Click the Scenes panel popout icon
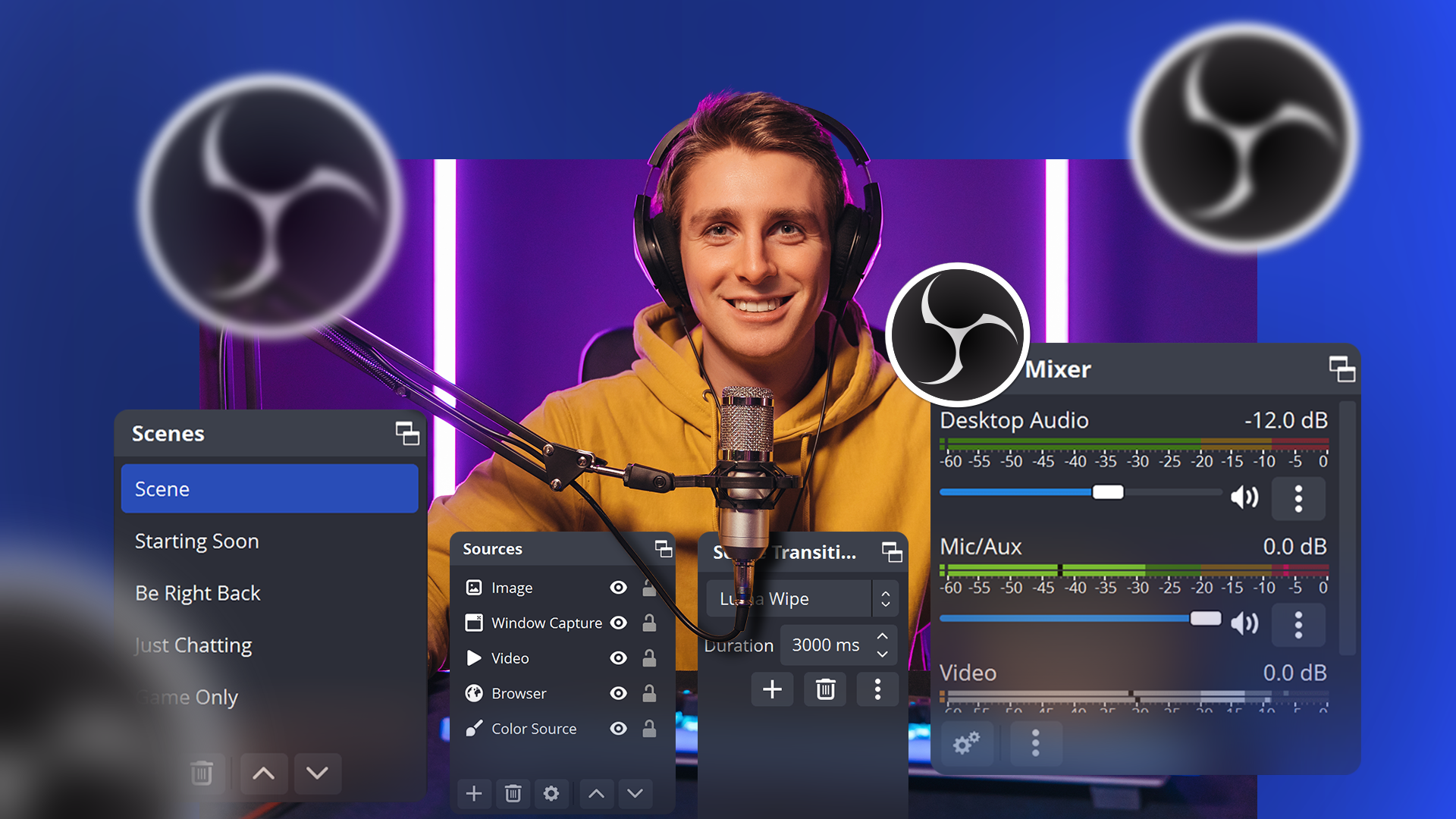The height and width of the screenshot is (819, 1456). point(407,435)
